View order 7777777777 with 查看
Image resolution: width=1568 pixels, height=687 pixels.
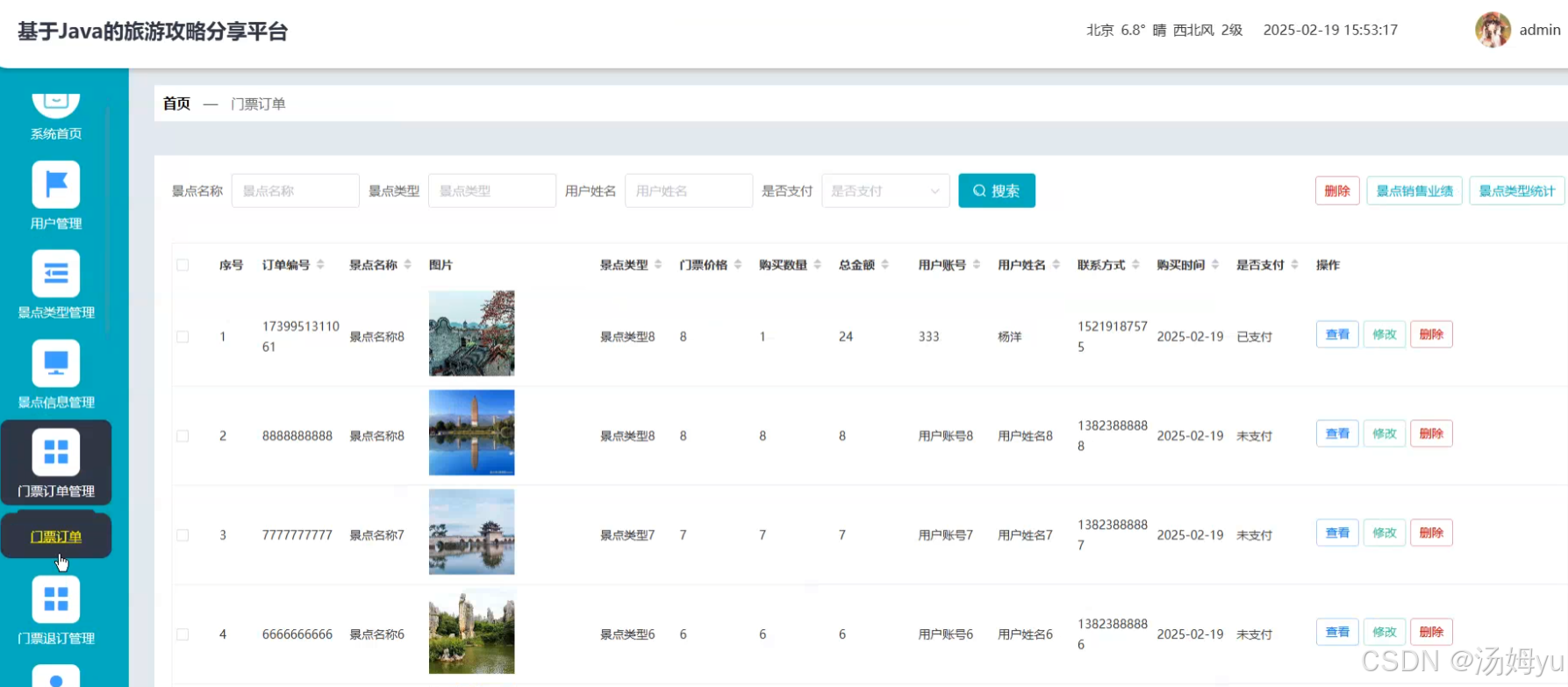[1337, 533]
